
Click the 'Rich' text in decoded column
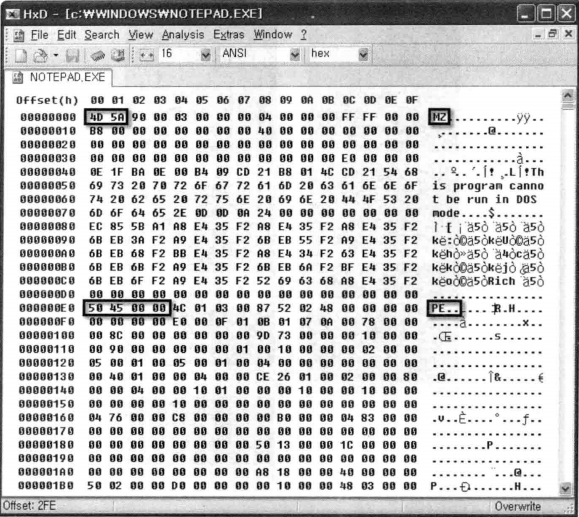click(501, 281)
